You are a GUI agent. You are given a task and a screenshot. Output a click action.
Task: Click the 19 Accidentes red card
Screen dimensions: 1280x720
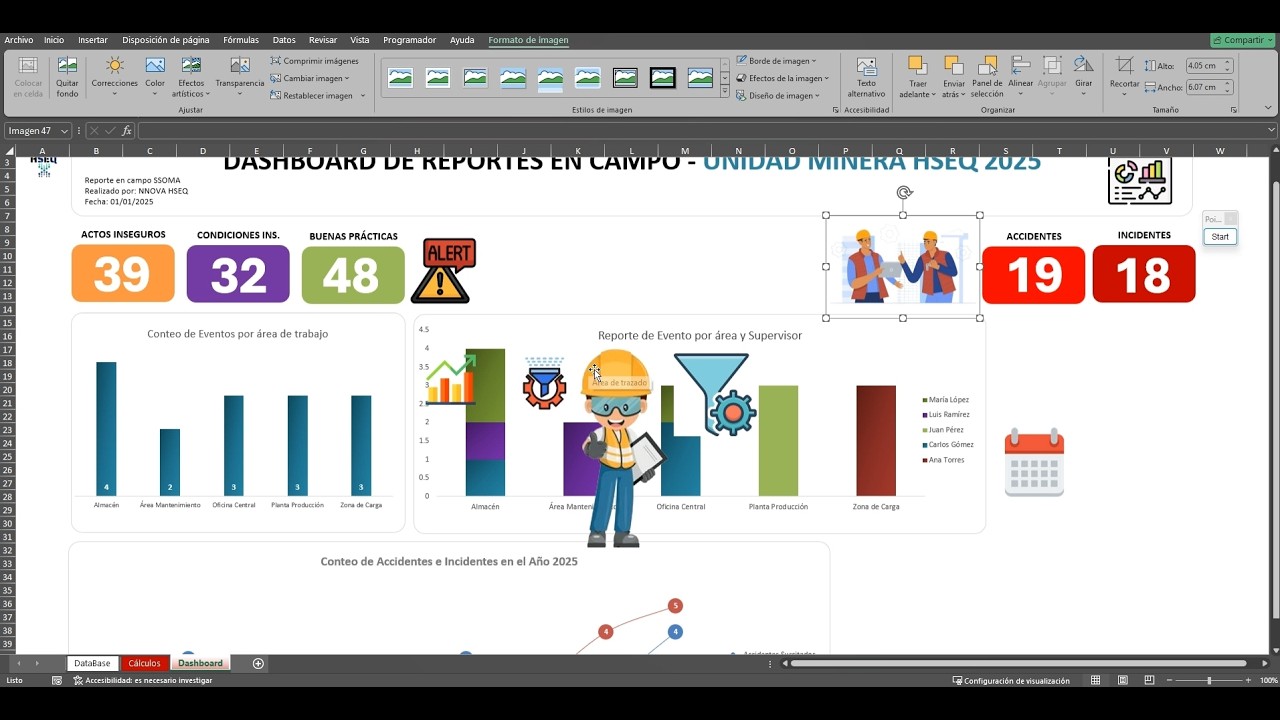click(x=1034, y=274)
